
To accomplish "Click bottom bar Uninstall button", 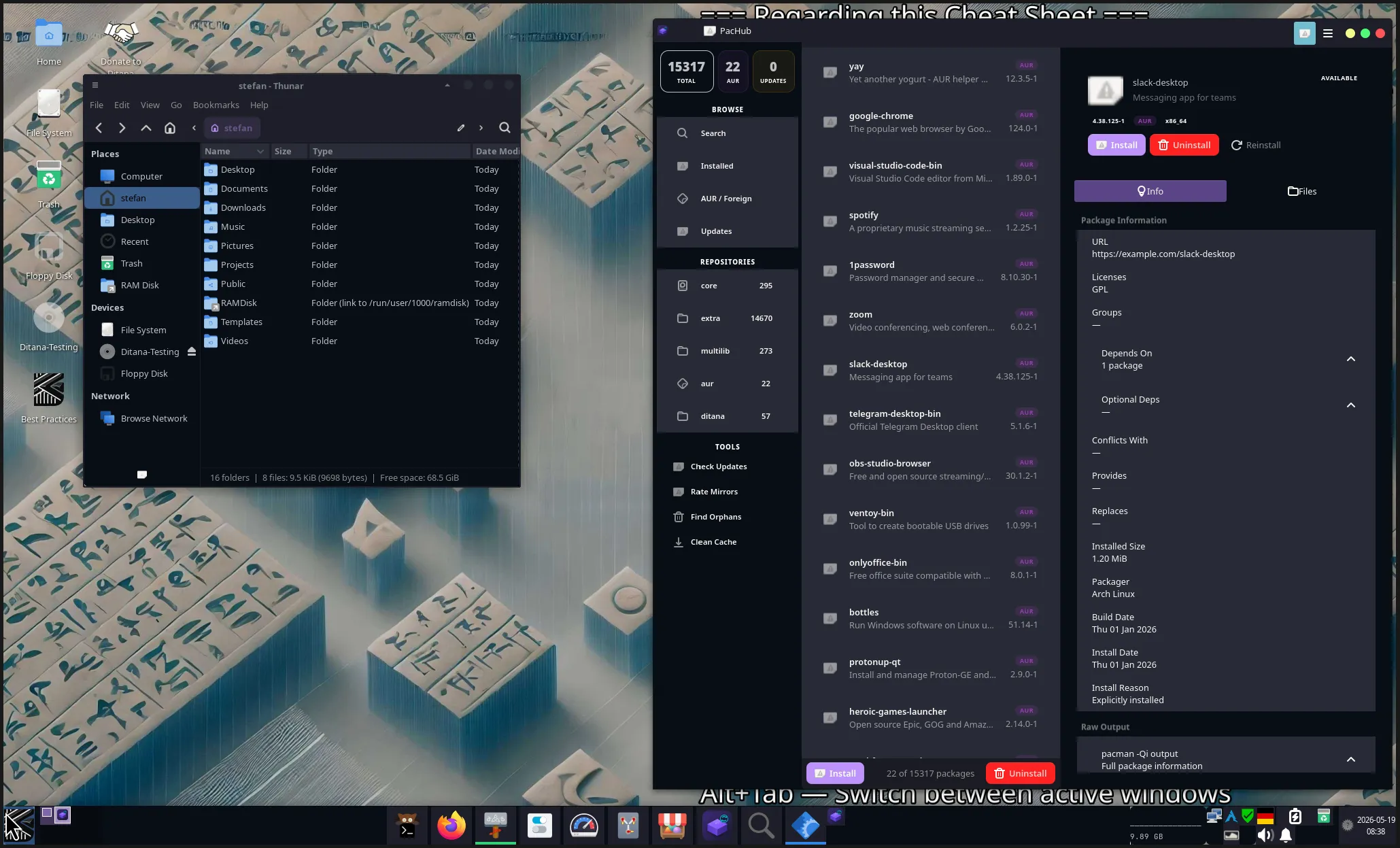I will tap(1020, 773).
